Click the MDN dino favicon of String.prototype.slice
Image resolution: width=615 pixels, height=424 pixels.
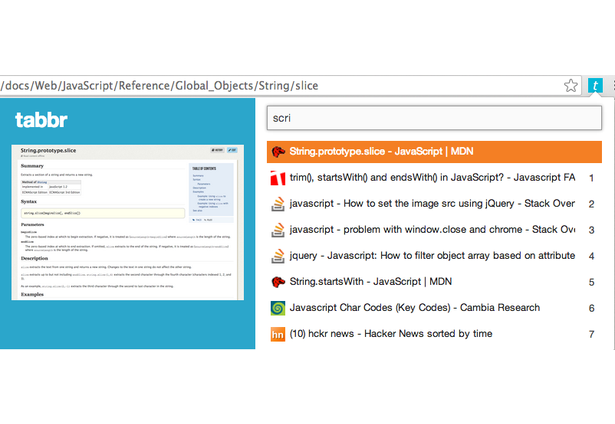[278, 152]
